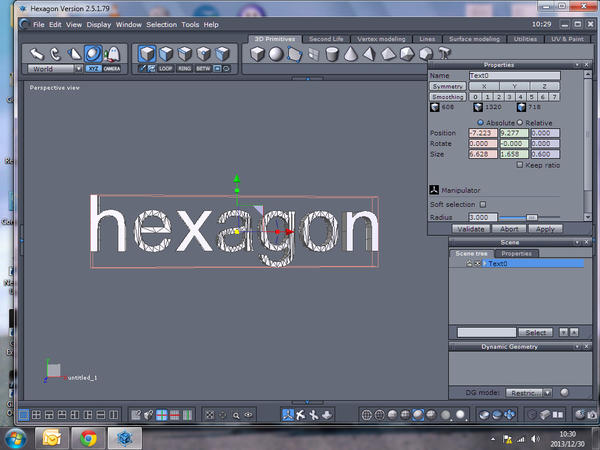Switch to Select Faces mode cube
Image resolution: width=600 pixels, height=450 pixels.
click(x=166, y=54)
